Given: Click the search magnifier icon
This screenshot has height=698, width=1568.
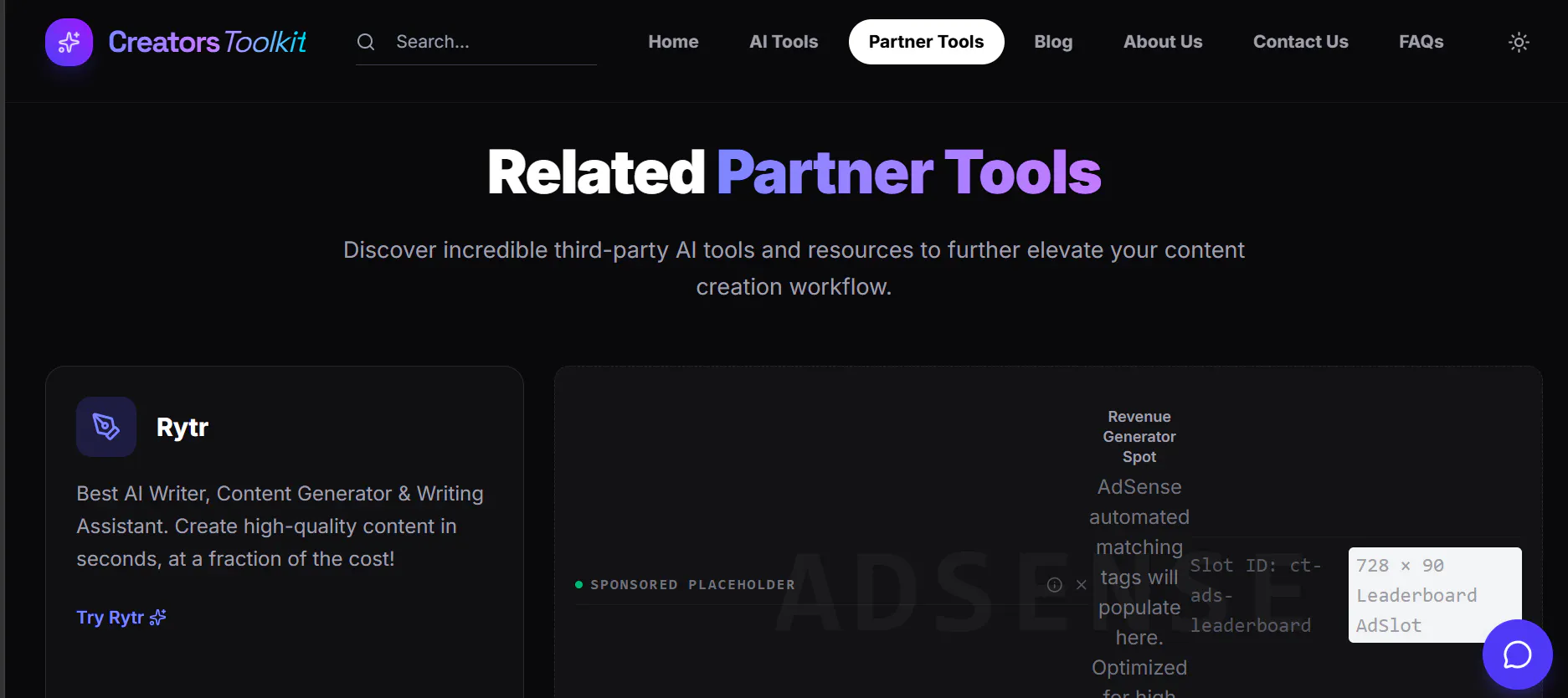Looking at the screenshot, I should (x=366, y=42).
